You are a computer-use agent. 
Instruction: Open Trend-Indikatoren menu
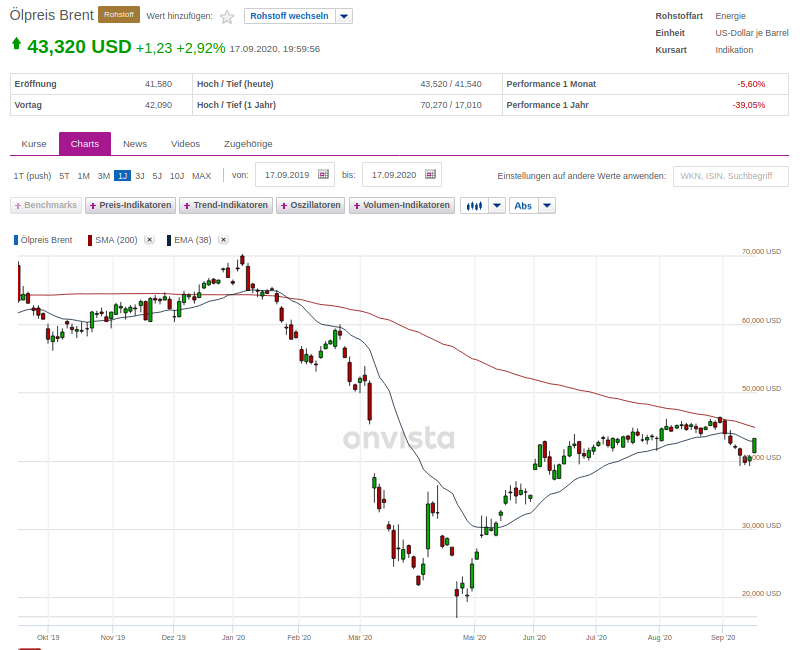tap(226, 205)
